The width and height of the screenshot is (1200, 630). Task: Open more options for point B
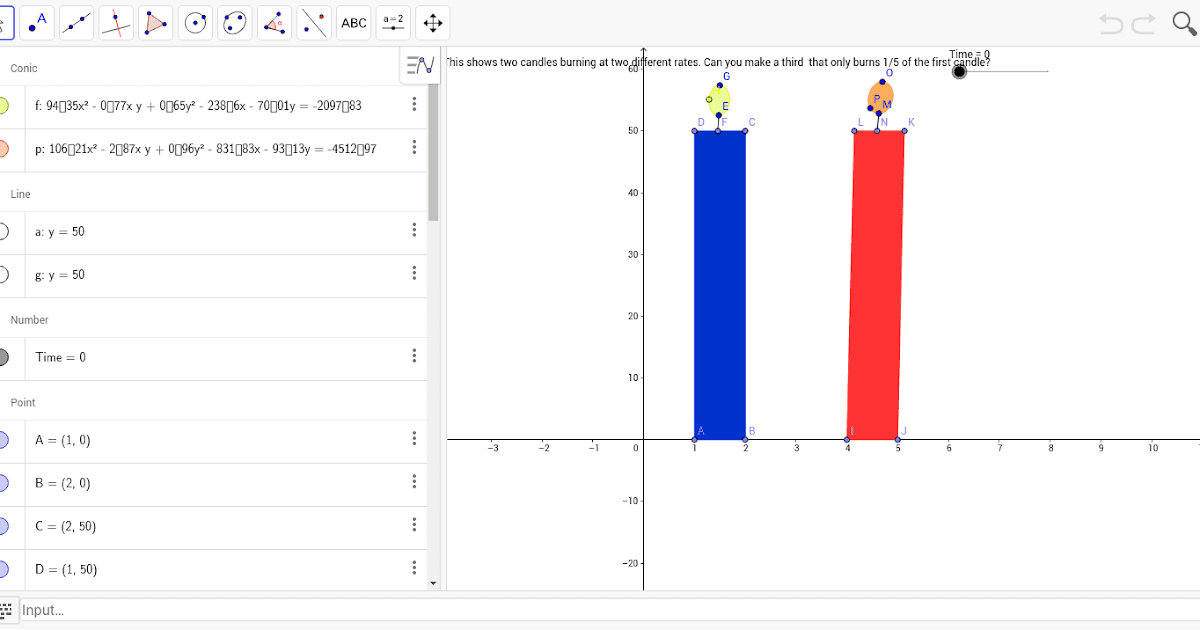pyautogui.click(x=414, y=482)
